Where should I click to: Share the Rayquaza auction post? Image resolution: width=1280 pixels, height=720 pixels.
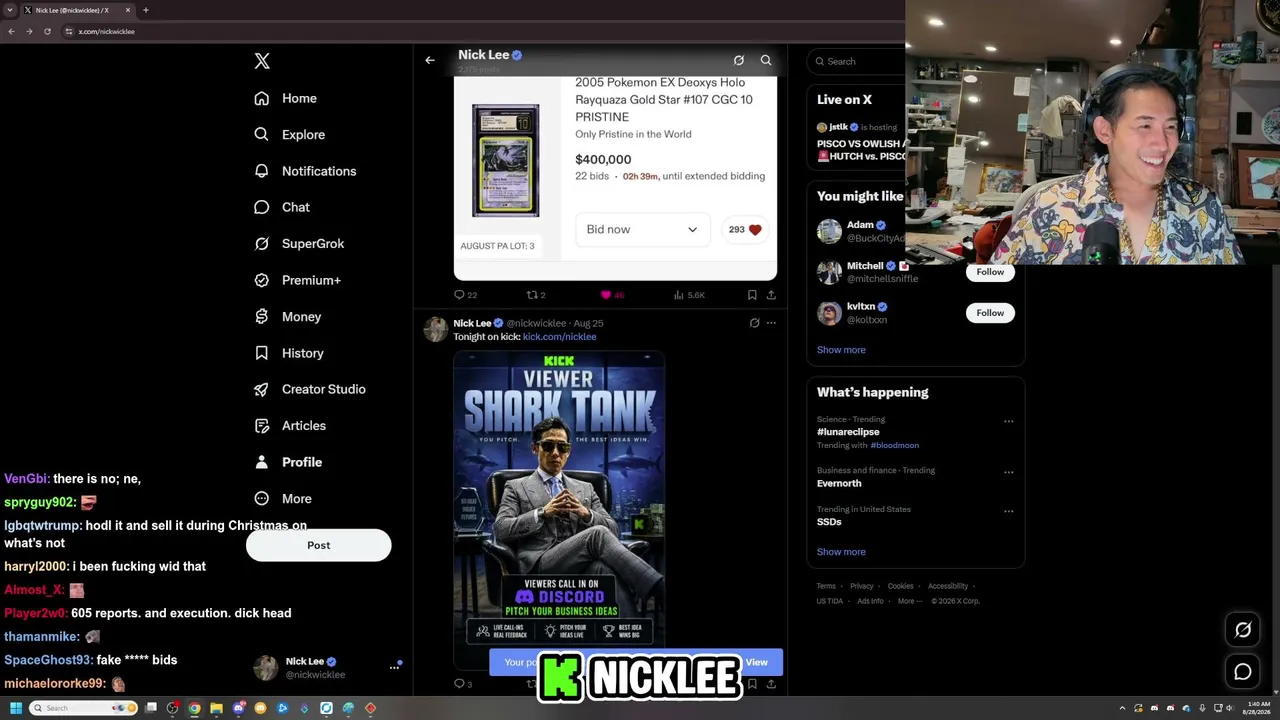point(771,295)
